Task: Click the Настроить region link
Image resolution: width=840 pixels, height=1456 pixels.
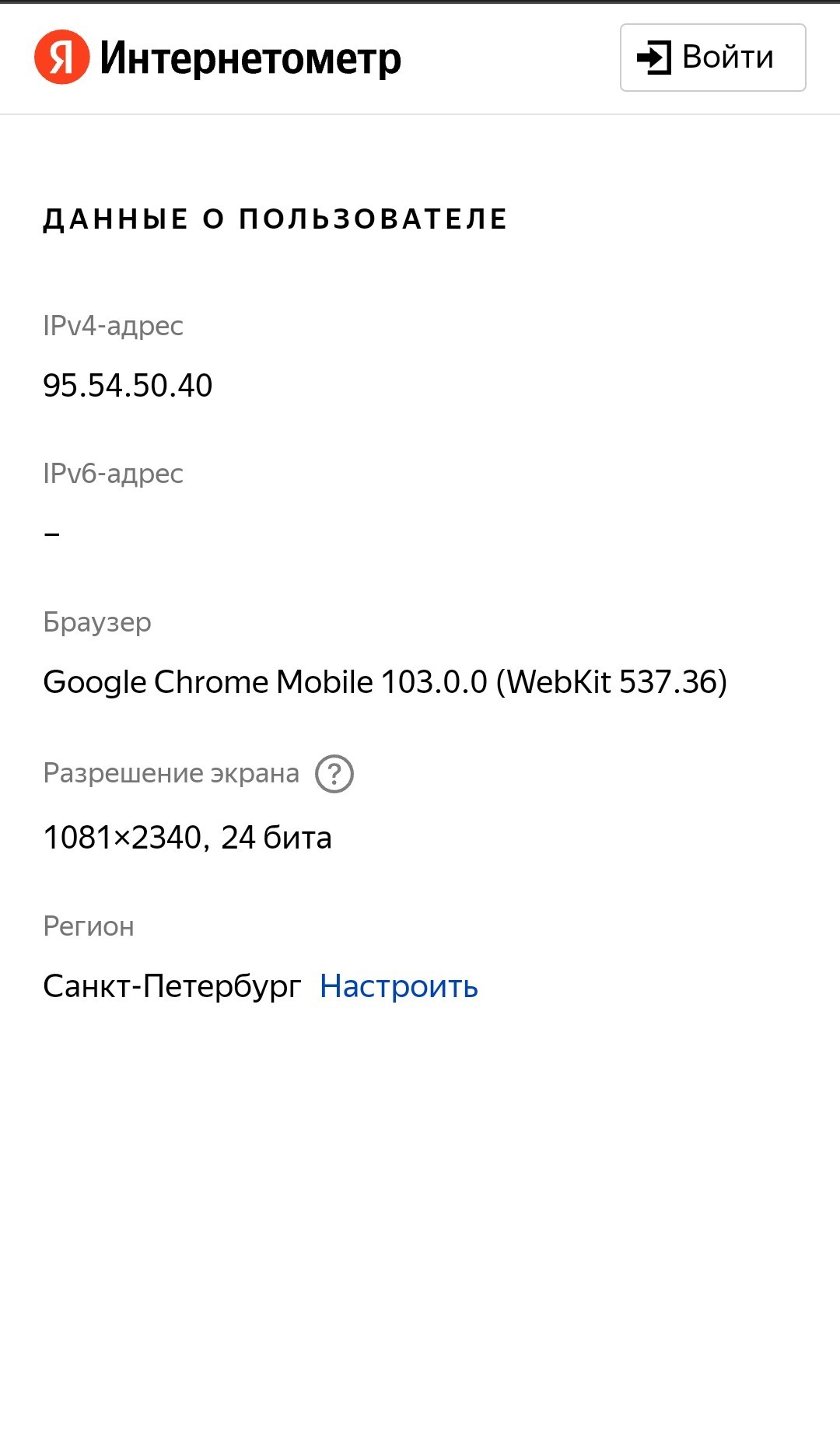Action: (399, 986)
